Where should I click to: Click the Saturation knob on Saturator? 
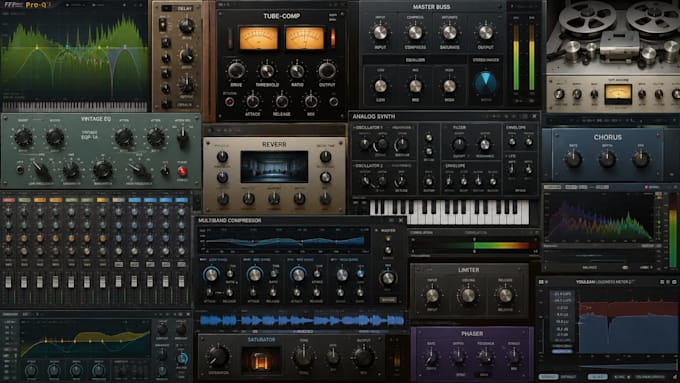[x=218, y=357]
